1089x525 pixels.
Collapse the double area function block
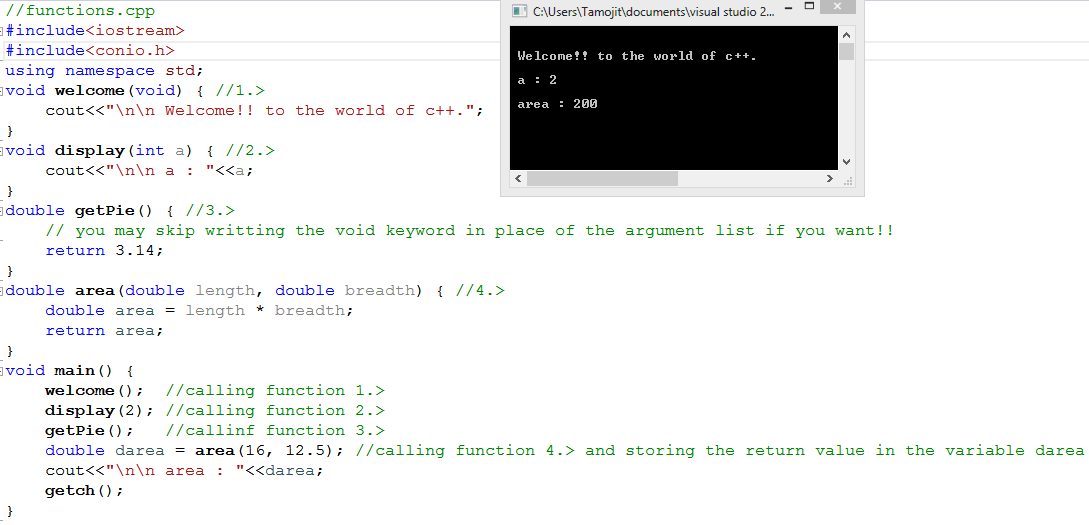point(2,291)
